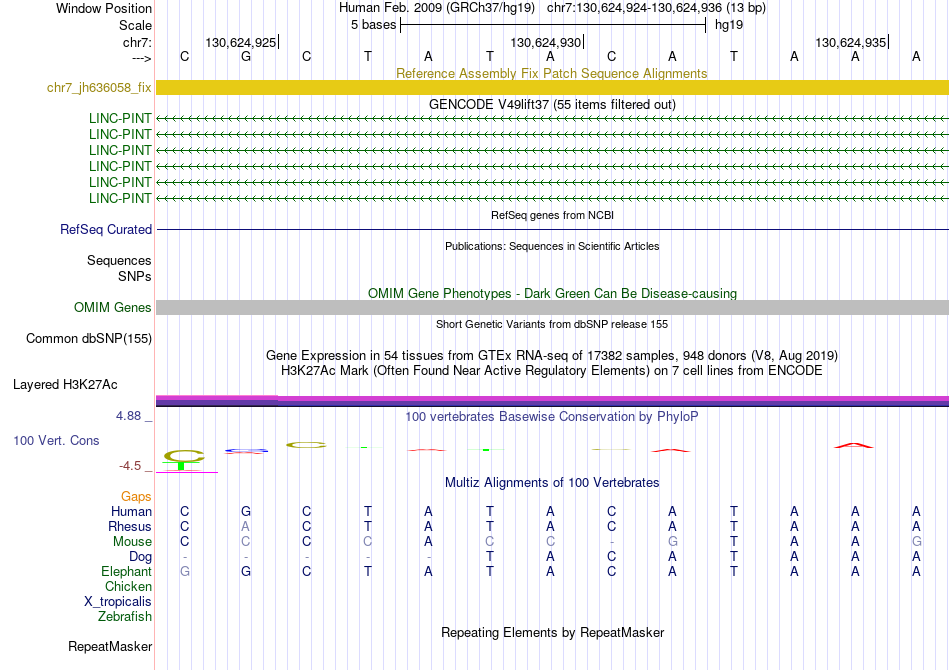Click the Common dbSNP(155) track label

coord(88,339)
